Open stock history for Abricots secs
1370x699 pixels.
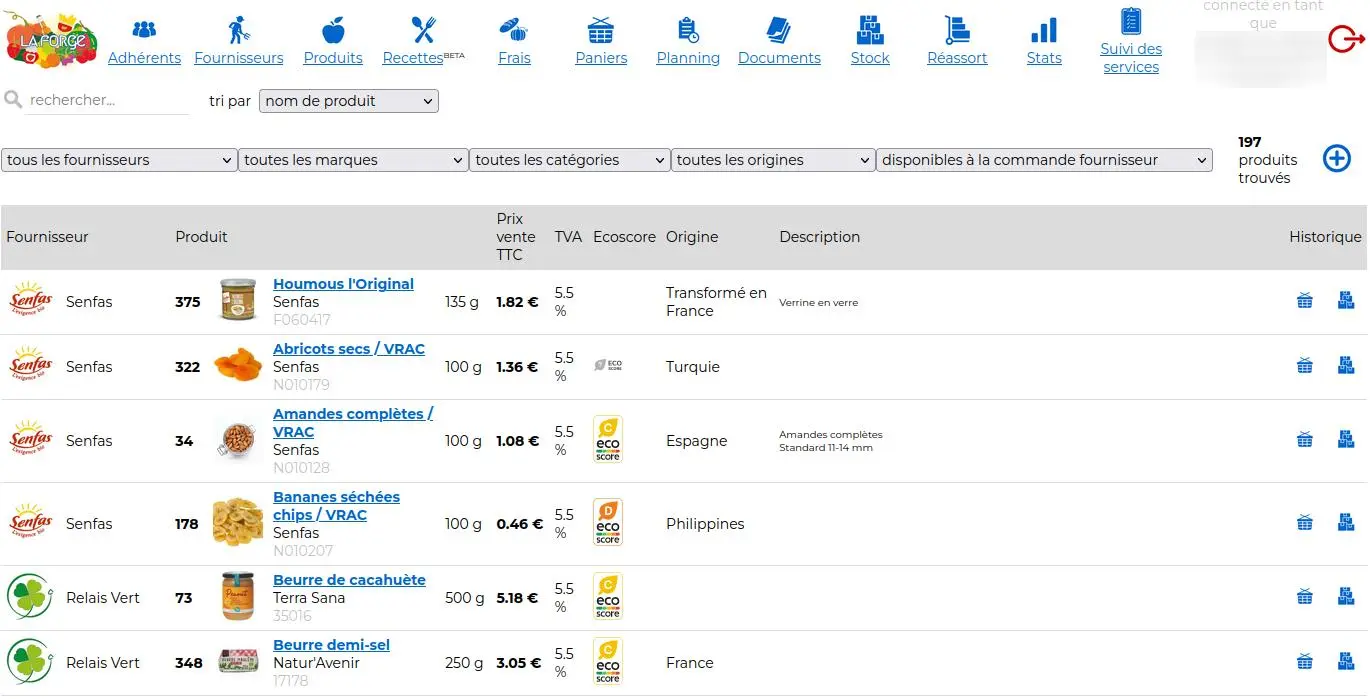pyautogui.click(x=1346, y=365)
